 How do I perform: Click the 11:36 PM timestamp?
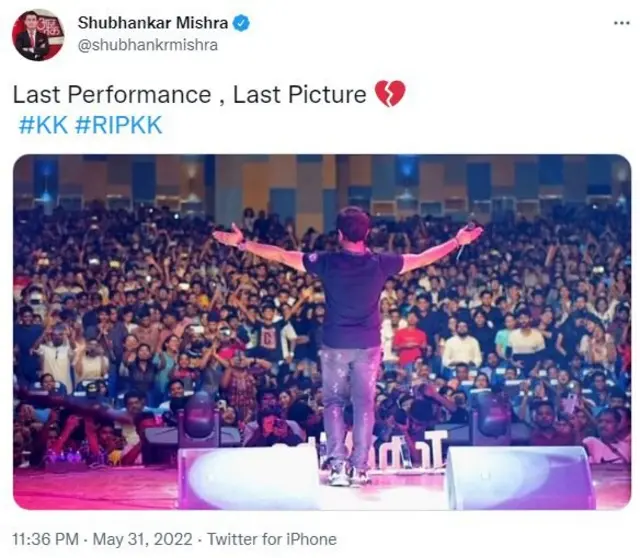pyautogui.click(x=45, y=539)
